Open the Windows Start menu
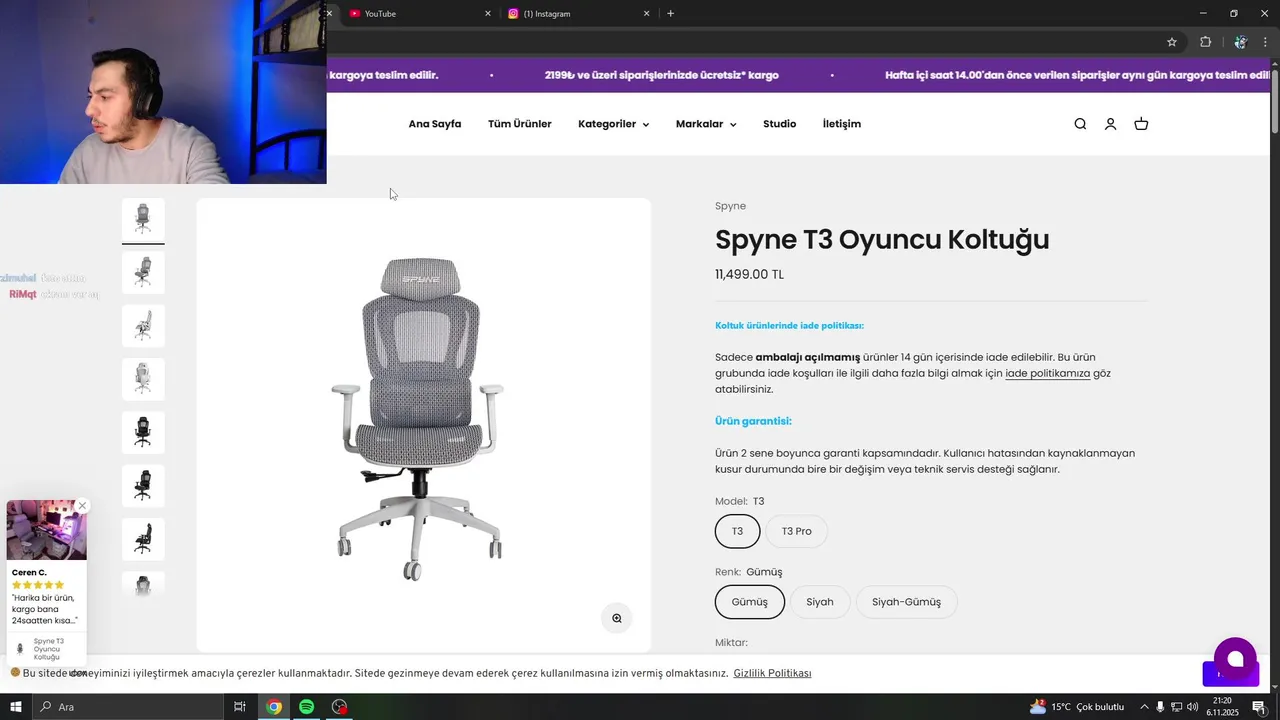This screenshot has height=720, width=1280. 15,707
